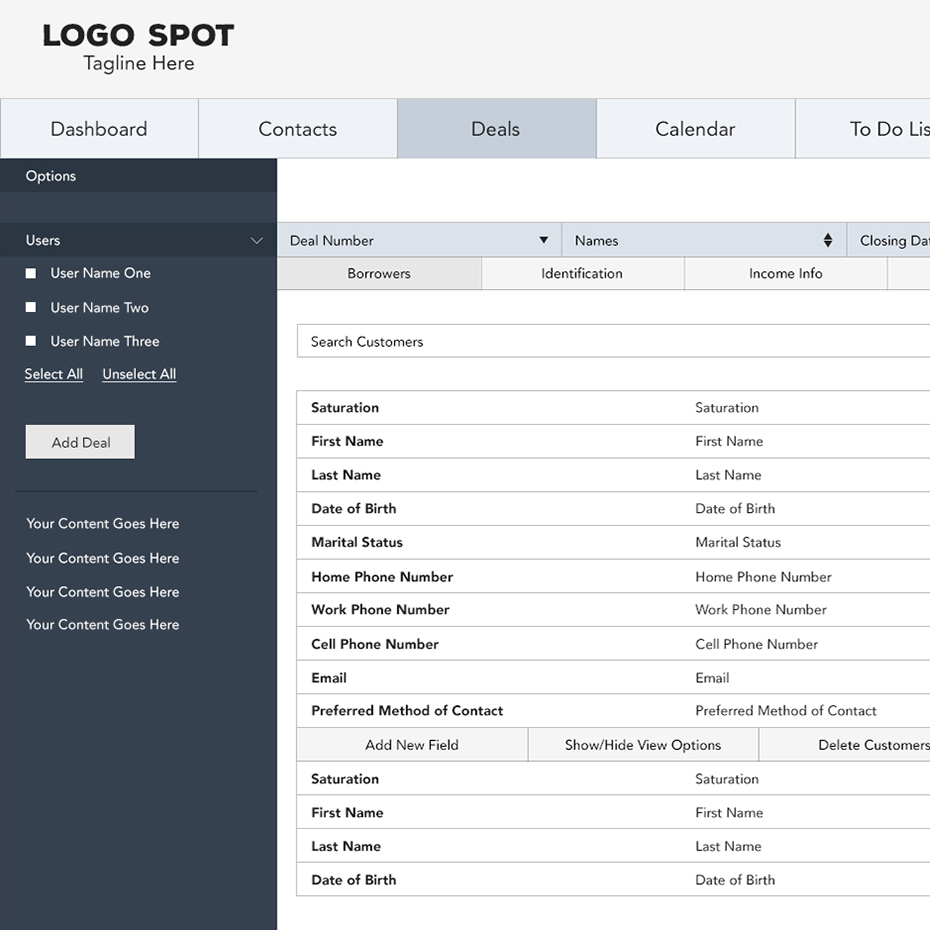Open the Contacts tab
Image resolution: width=930 pixels, height=930 pixels.
point(297,129)
